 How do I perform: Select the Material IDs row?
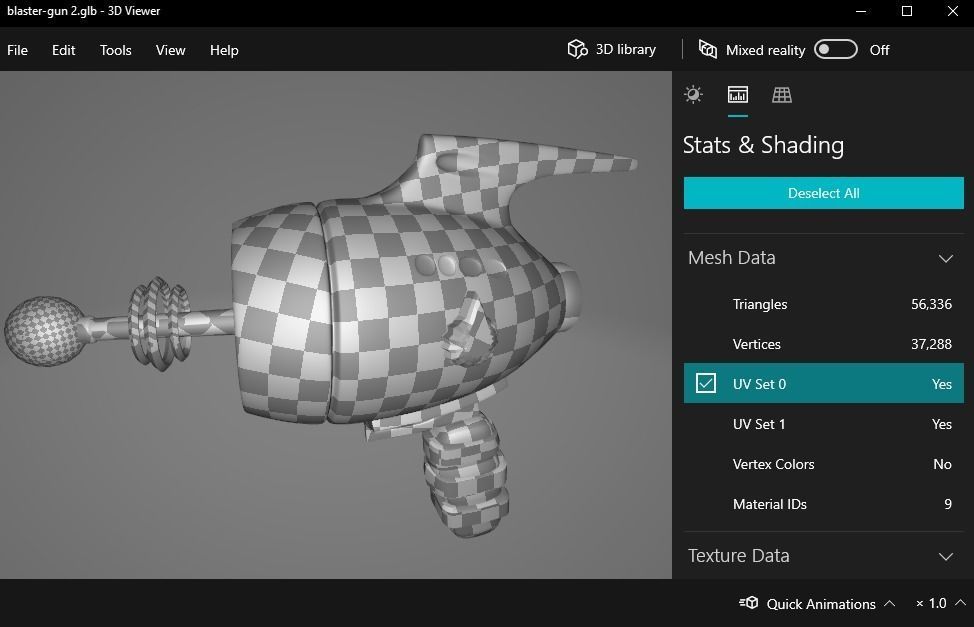click(824, 504)
